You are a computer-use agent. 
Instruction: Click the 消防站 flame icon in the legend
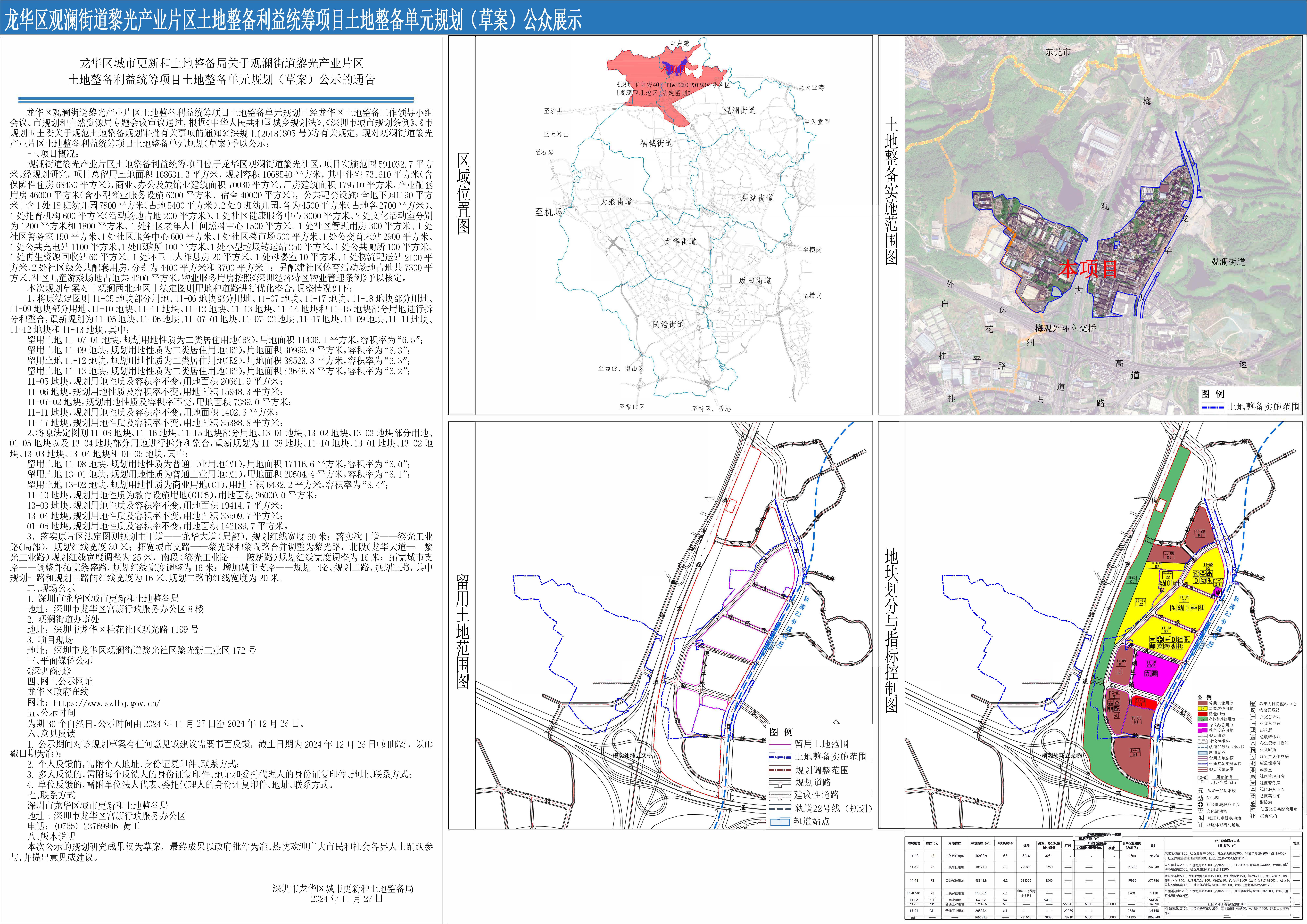click(x=1253, y=803)
